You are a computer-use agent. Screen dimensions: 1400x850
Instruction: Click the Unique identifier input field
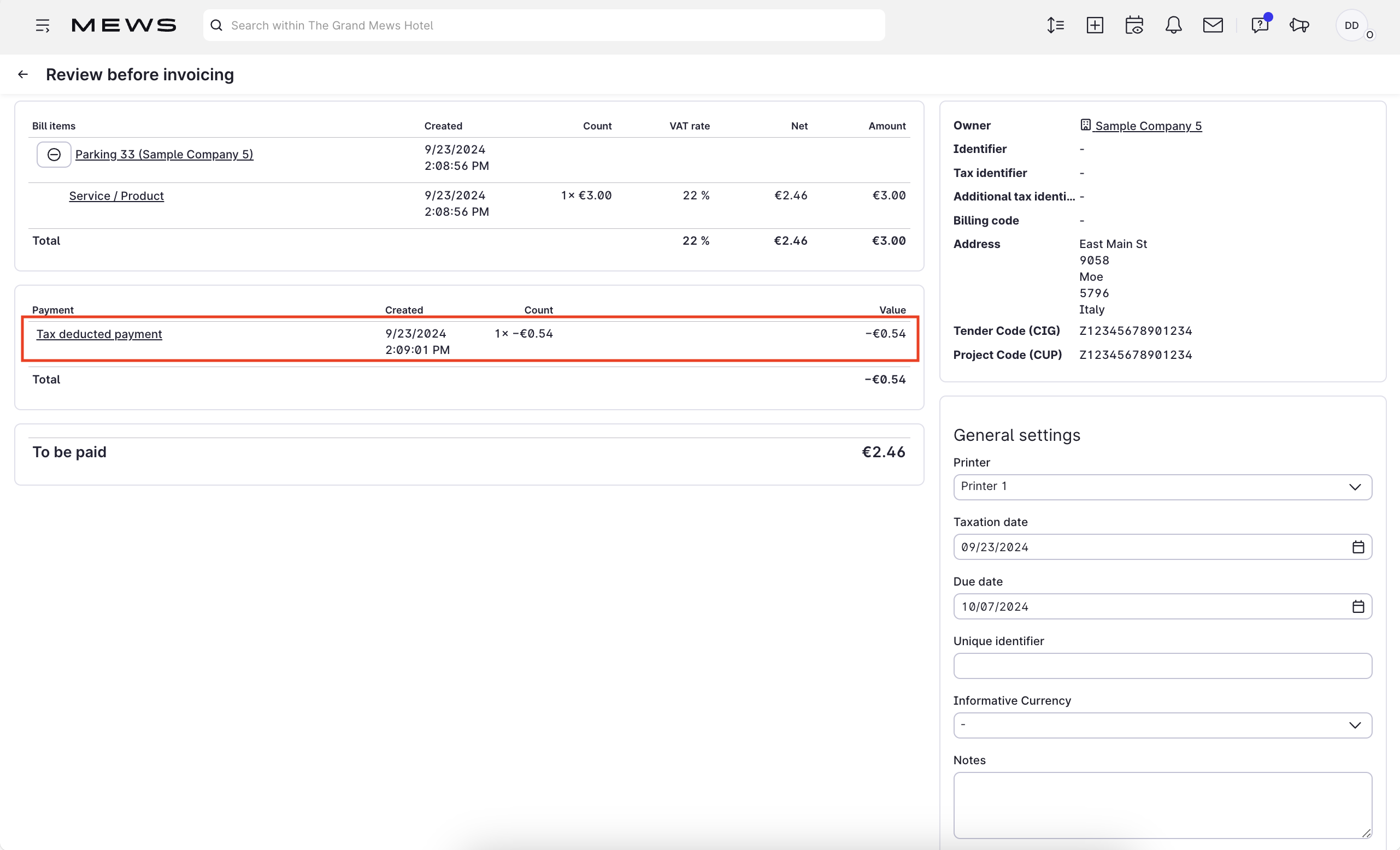click(x=1162, y=666)
